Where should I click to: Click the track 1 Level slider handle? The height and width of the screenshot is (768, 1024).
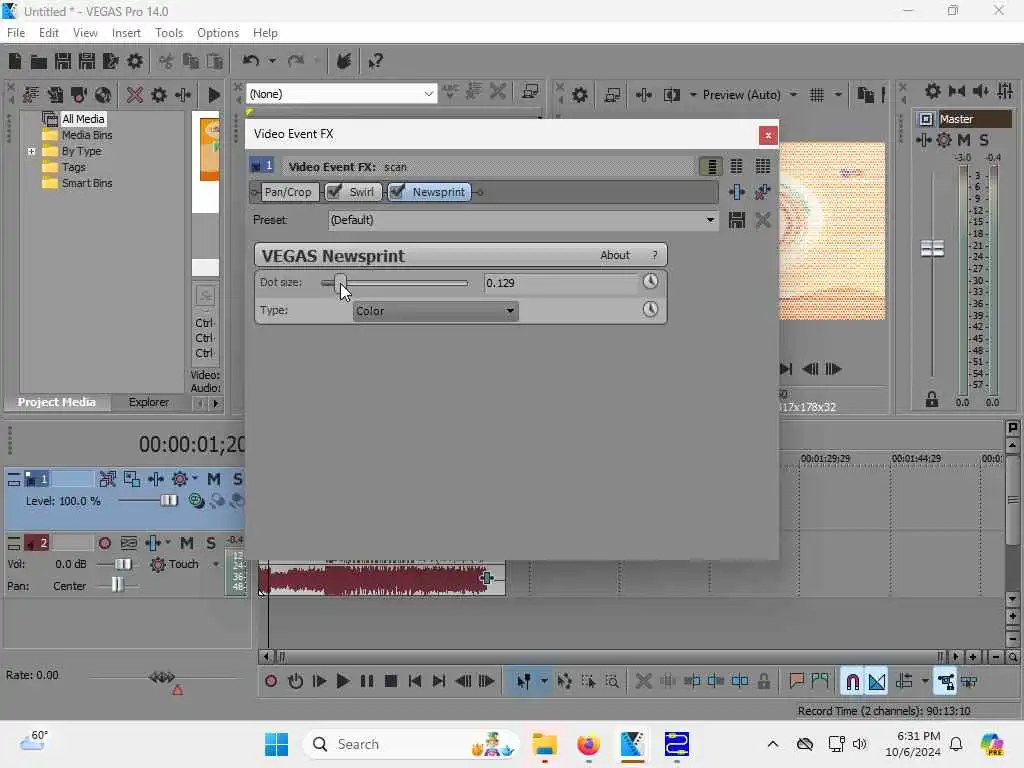pos(168,501)
